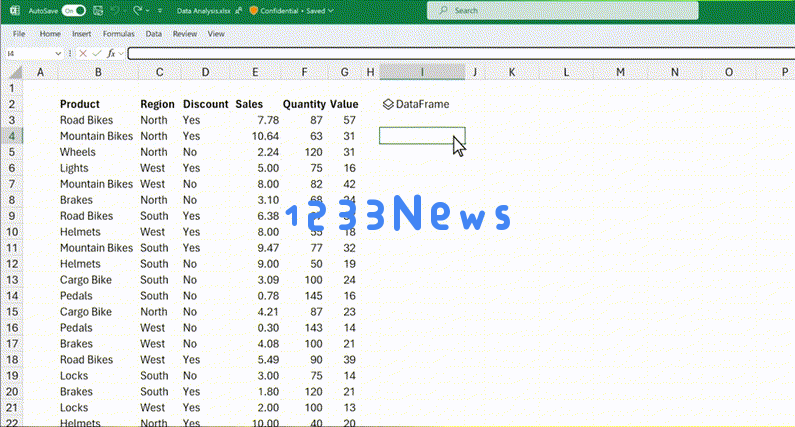Image resolution: width=795 pixels, height=427 pixels.
Task: Switch to the View tab
Action: pos(216,34)
